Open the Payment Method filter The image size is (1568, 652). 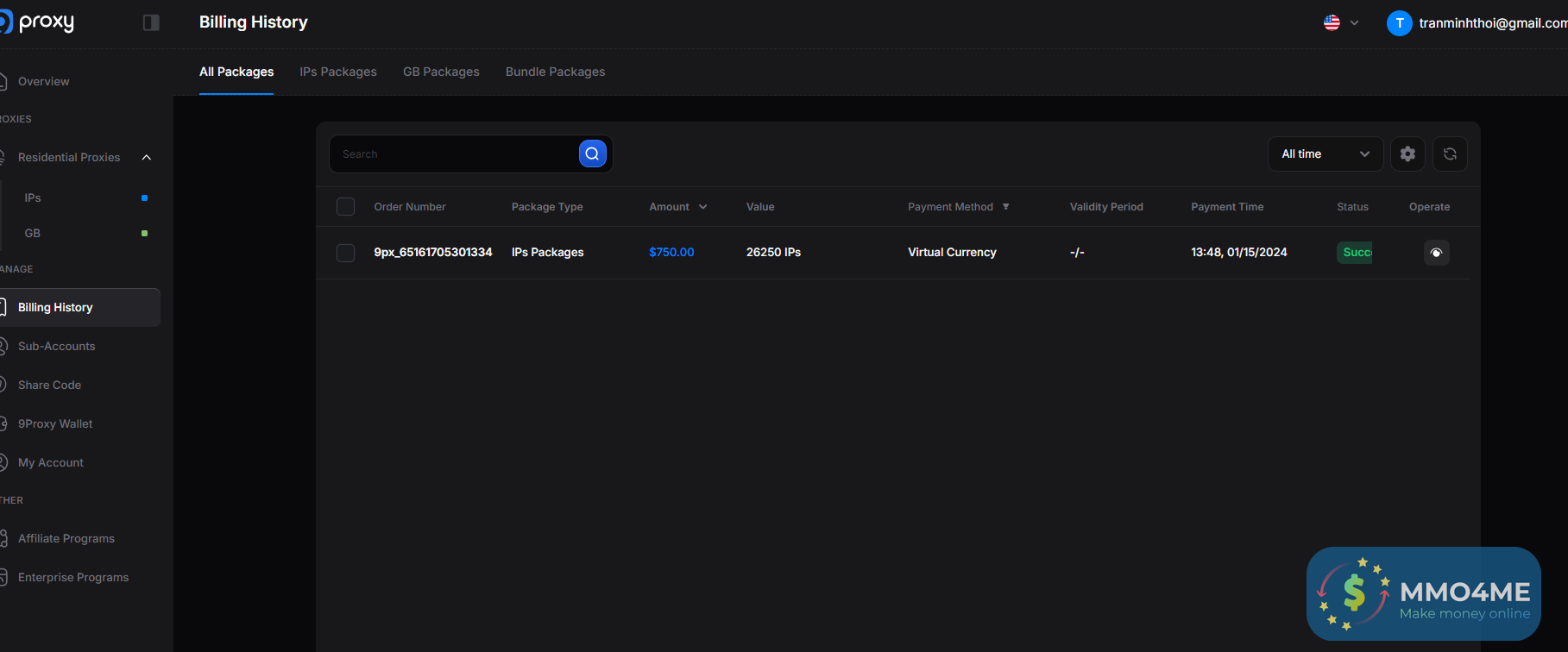click(1005, 207)
